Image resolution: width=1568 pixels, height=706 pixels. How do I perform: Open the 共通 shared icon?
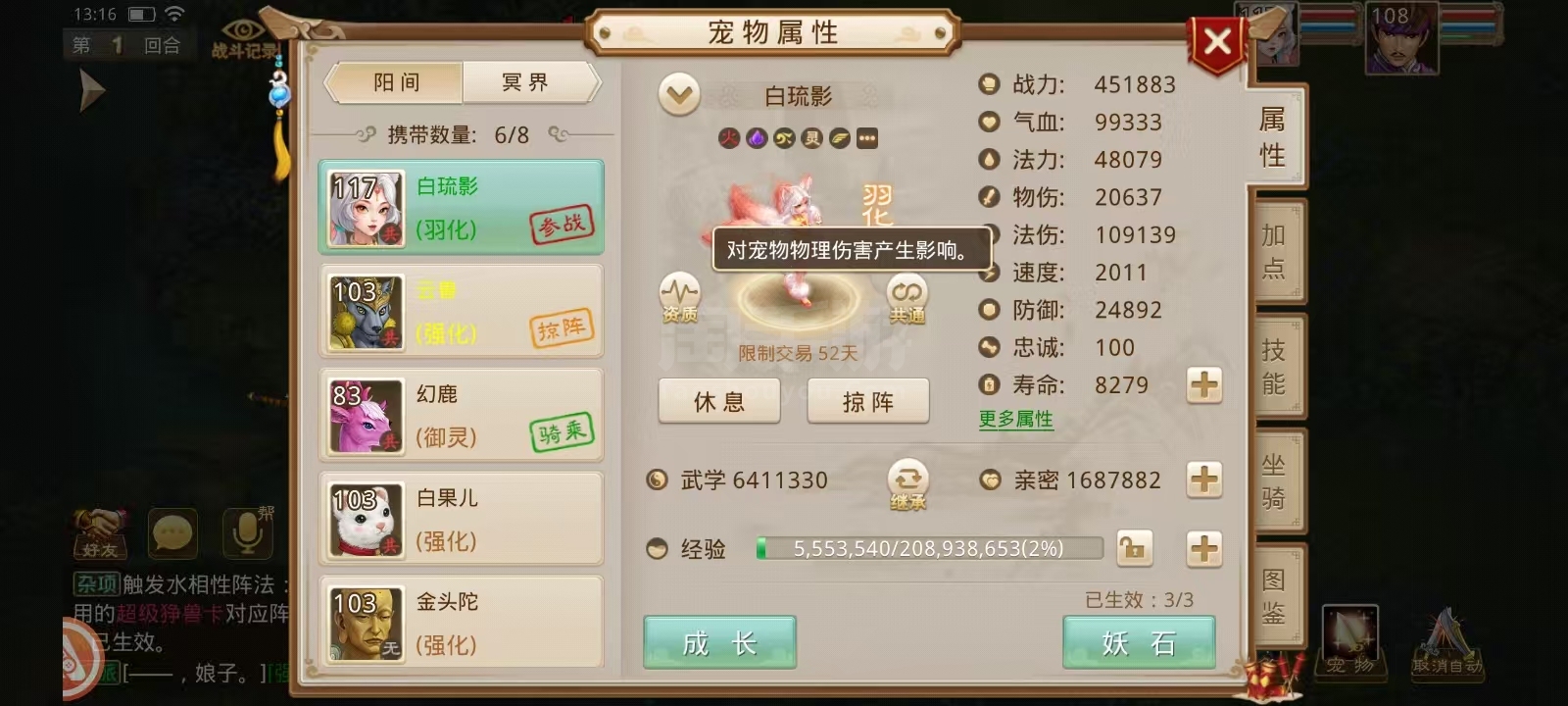point(907,298)
